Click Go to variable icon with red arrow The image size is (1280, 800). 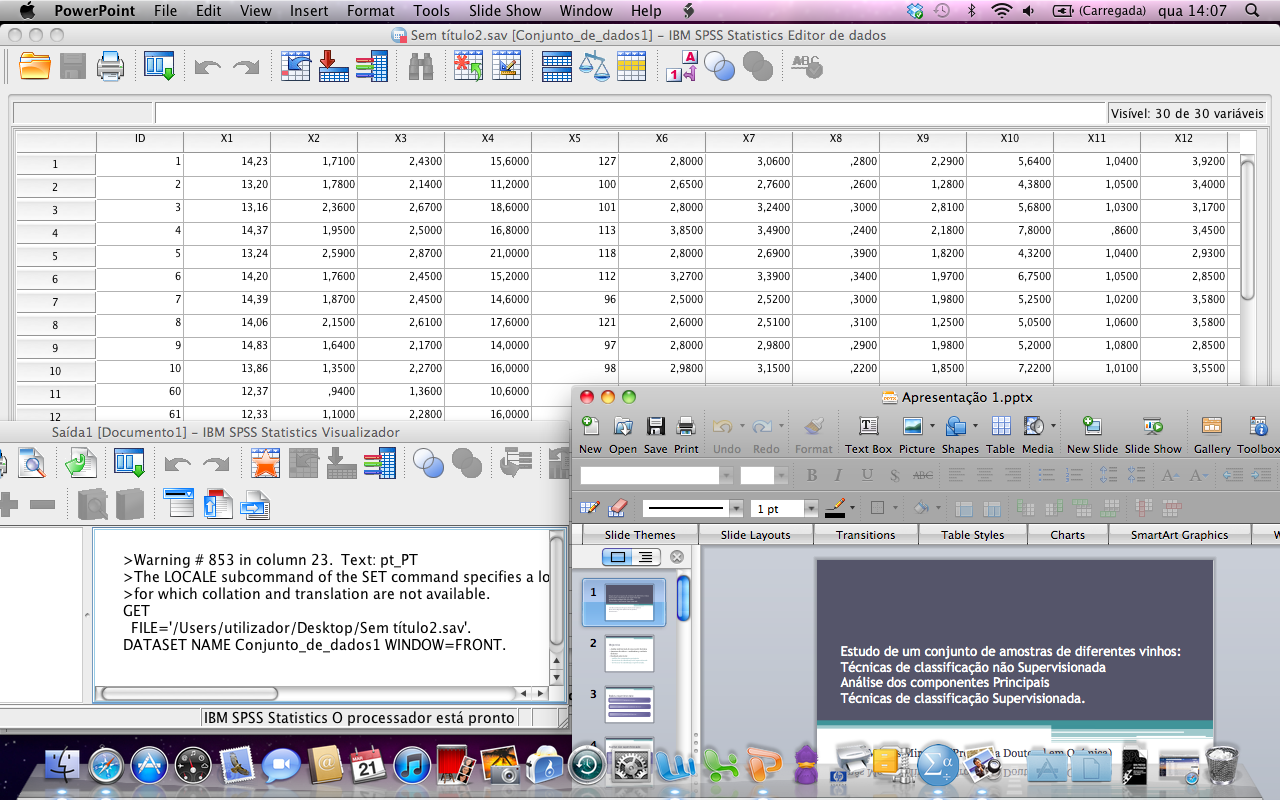click(x=333, y=67)
